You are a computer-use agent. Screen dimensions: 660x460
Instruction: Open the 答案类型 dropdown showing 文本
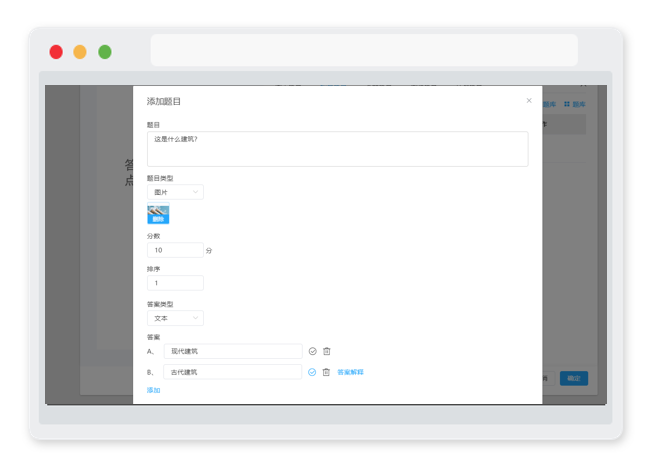click(175, 318)
